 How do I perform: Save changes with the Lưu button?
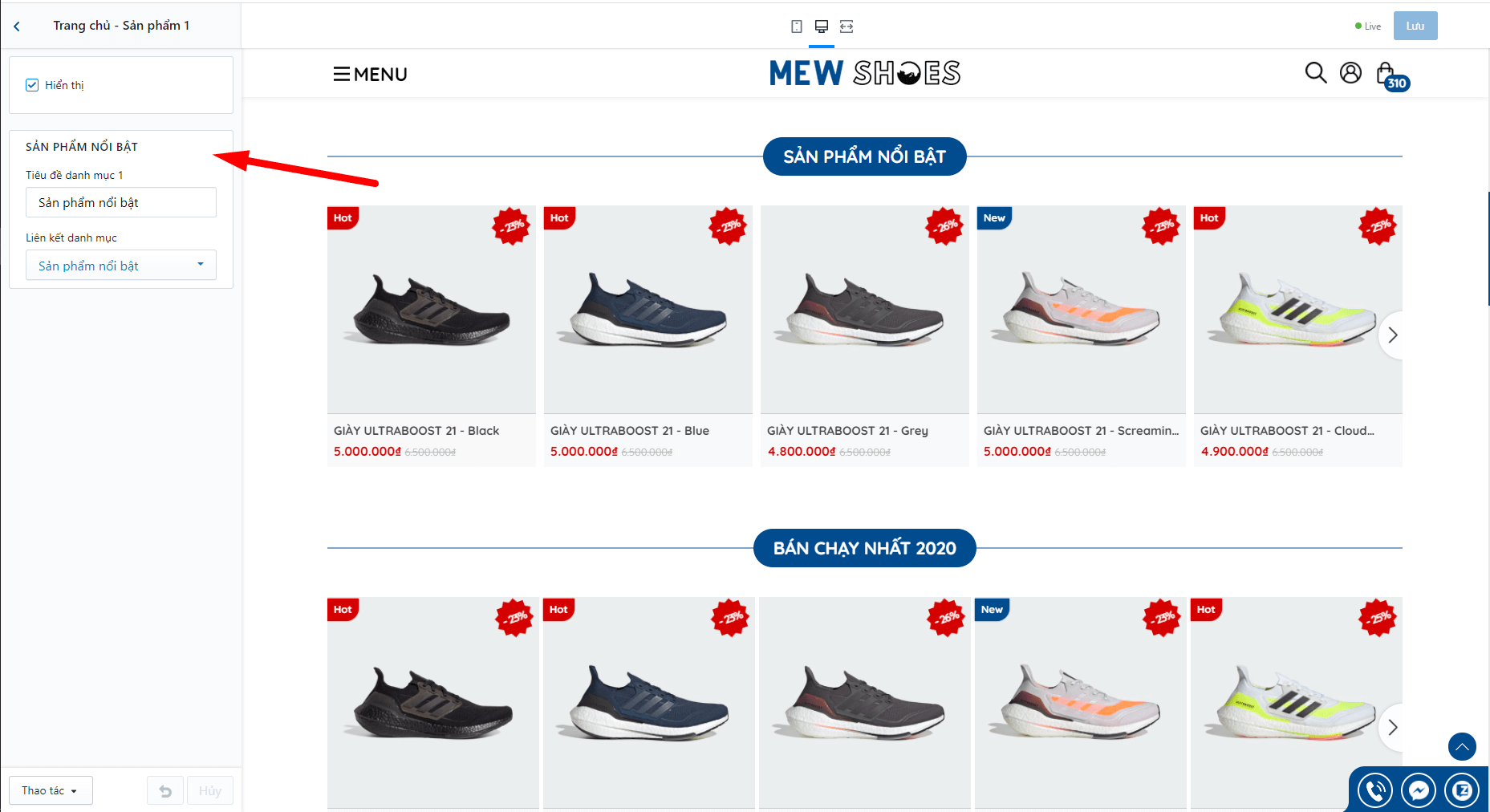point(1415,26)
